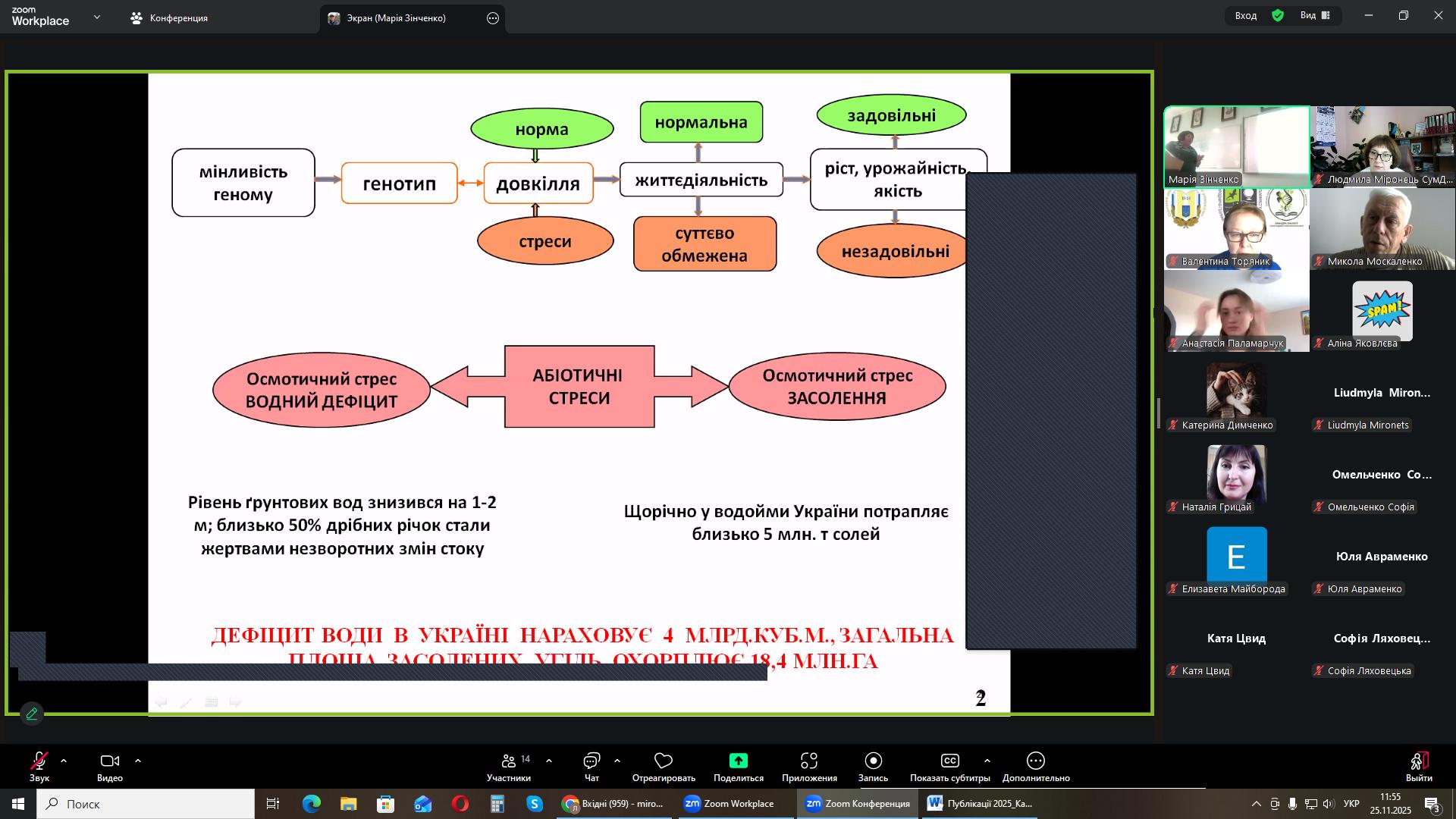This screenshot has width=1456, height=819.
Task: Click the Выйти leave meeting button
Action: [1418, 764]
